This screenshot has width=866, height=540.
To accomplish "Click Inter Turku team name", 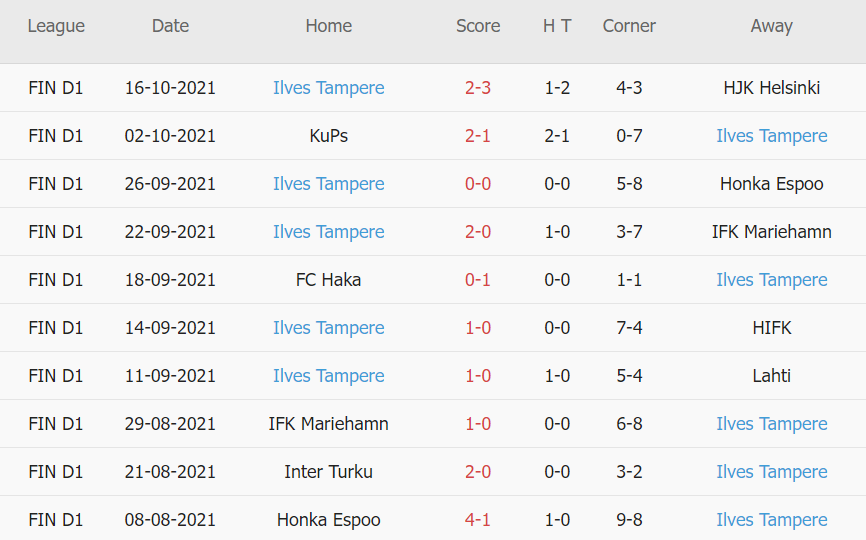I will pos(328,472).
